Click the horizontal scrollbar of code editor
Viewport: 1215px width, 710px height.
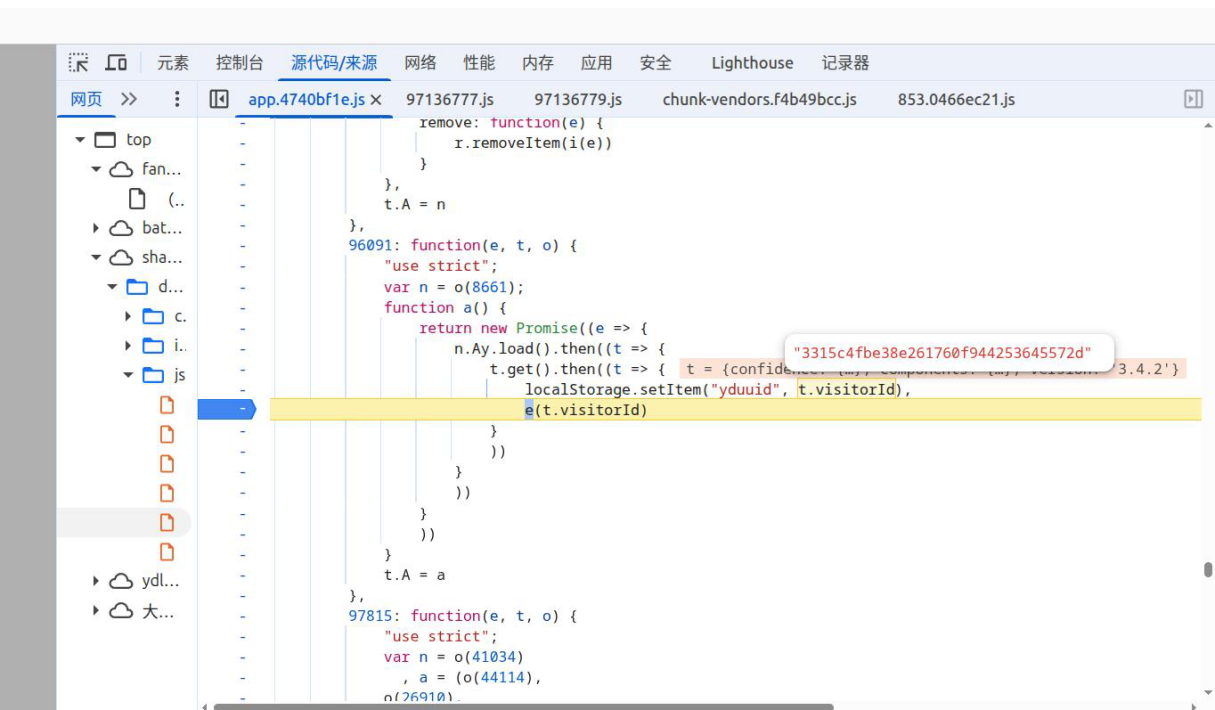pos(523,706)
